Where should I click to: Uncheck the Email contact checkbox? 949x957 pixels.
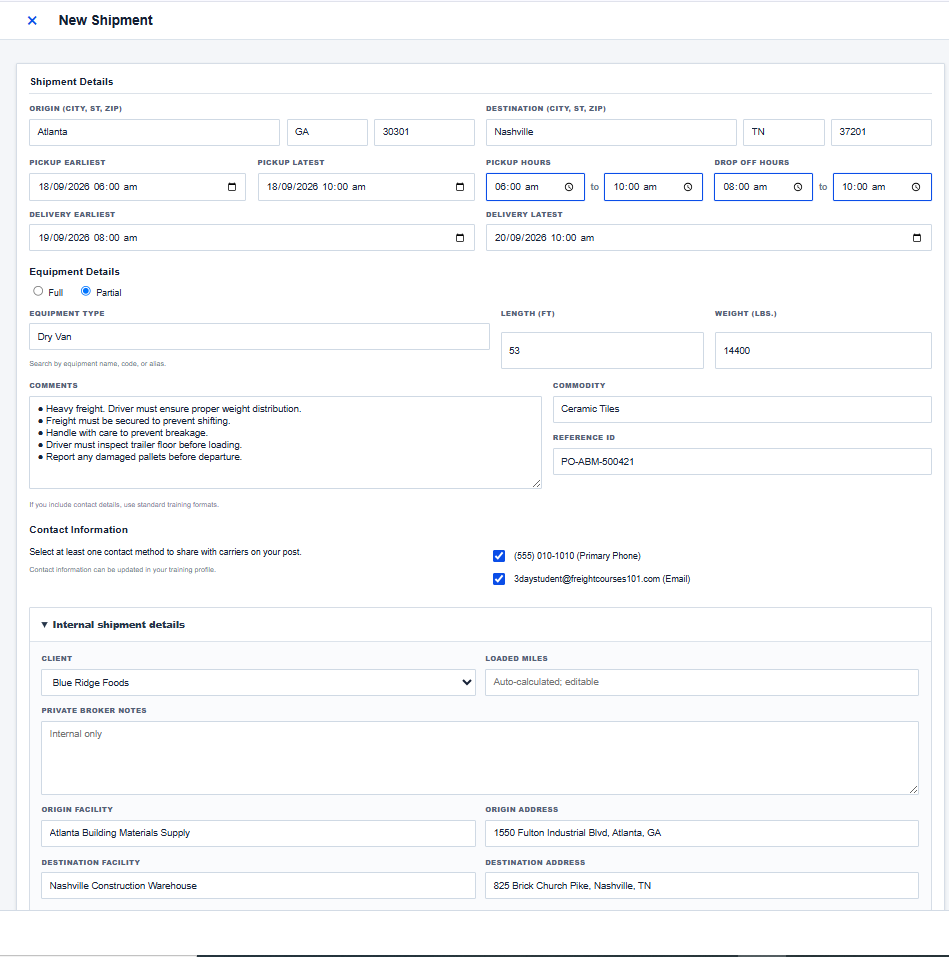(x=499, y=579)
